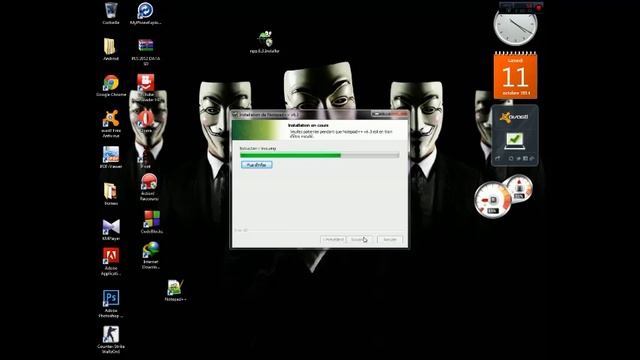Open the Adobe Photoshop shortcut
This screenshot has height=360, width=640.
[111, 304]
